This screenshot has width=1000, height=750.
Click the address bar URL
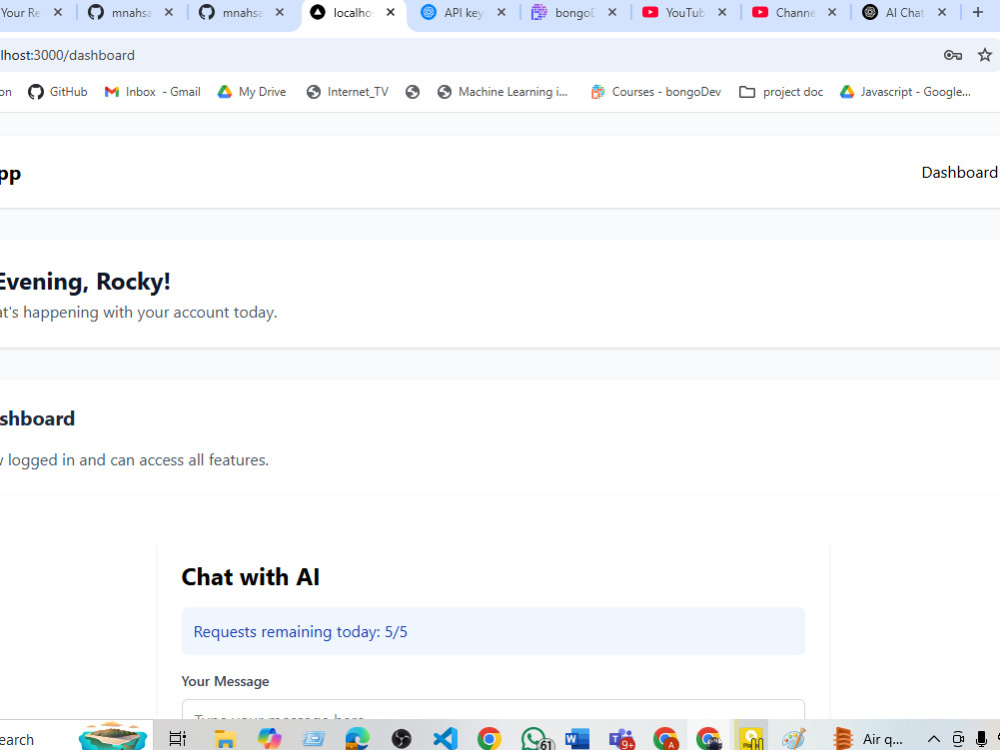click(x=68, y=55)
